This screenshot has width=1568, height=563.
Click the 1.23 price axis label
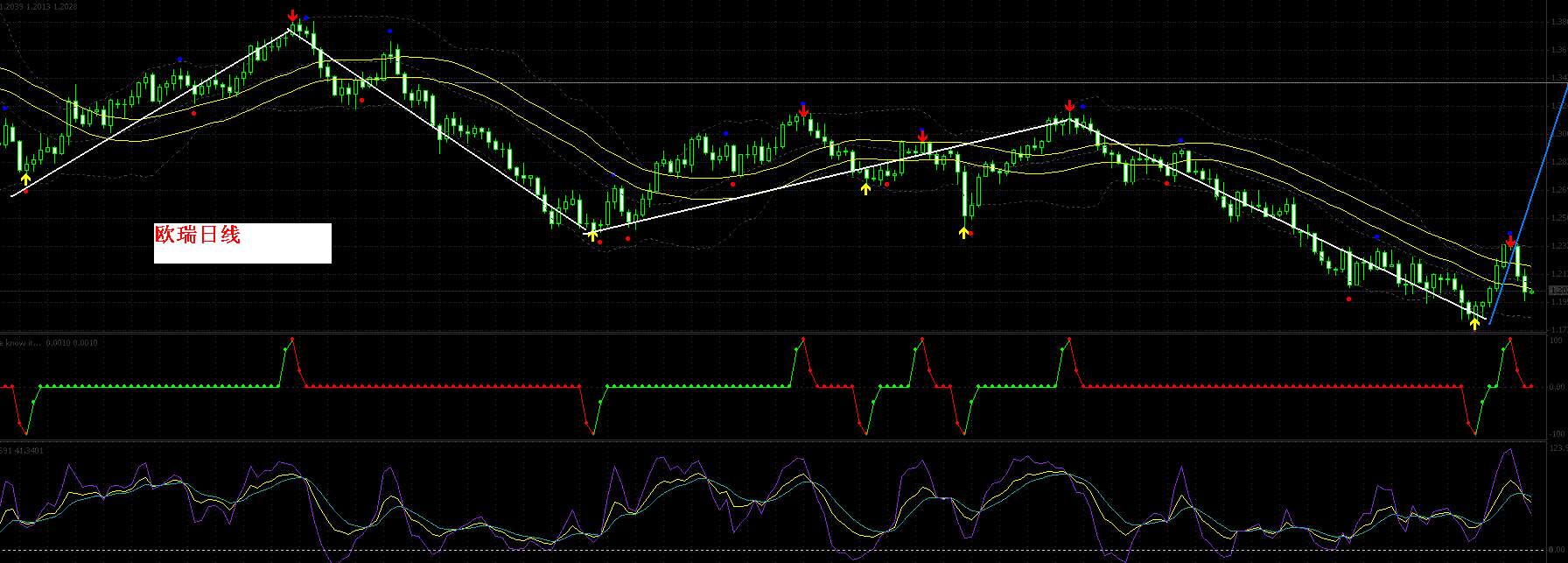click(1558, 246)
